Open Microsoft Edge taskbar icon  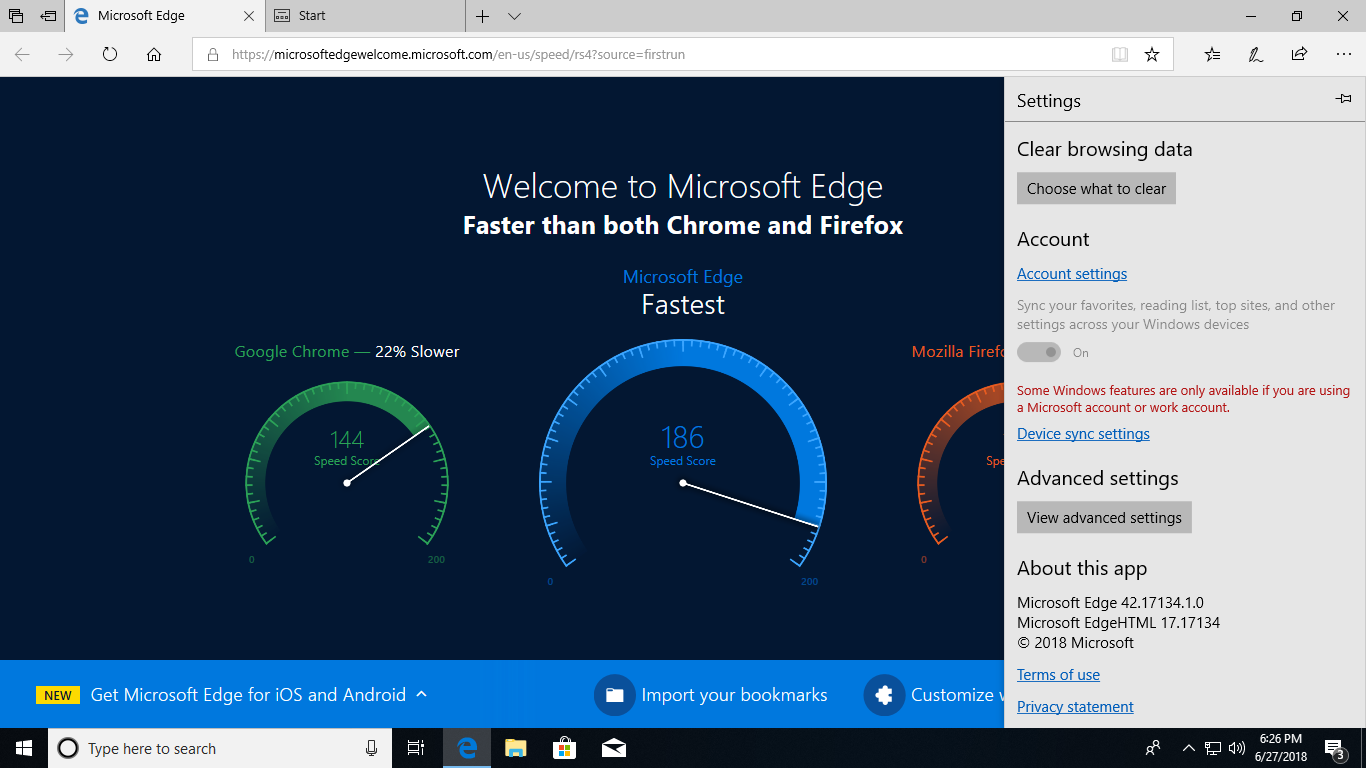(467, 748)
